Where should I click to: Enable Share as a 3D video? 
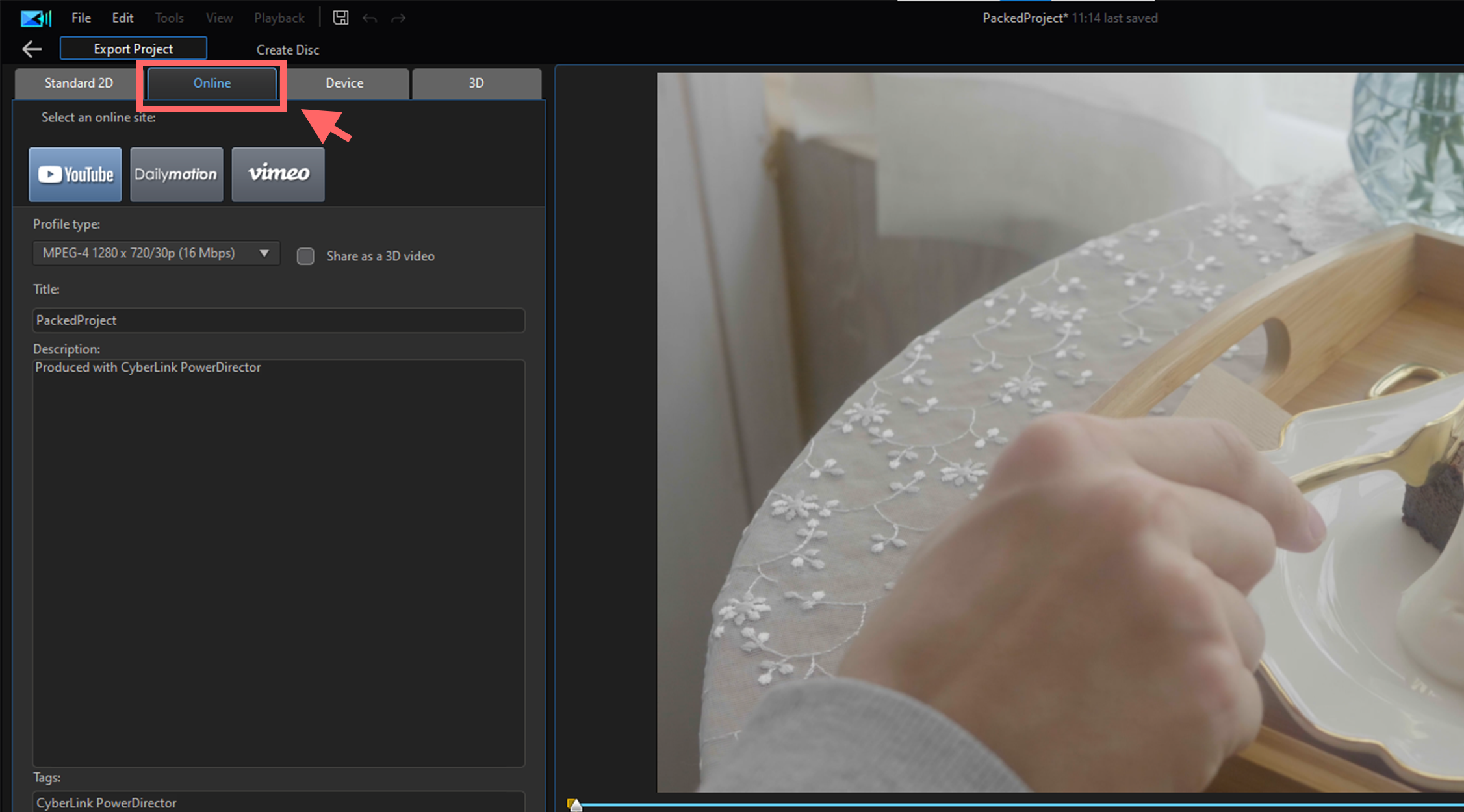pyautogui.click(x=305, y=256)
